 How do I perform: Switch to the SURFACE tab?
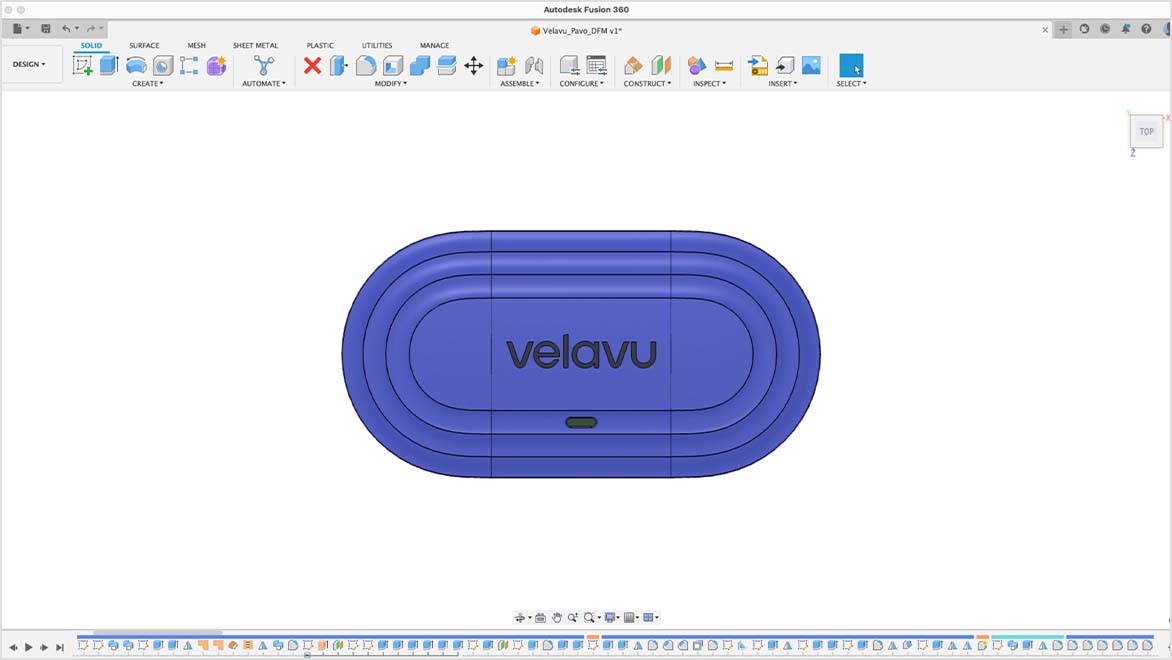[144, 46]
